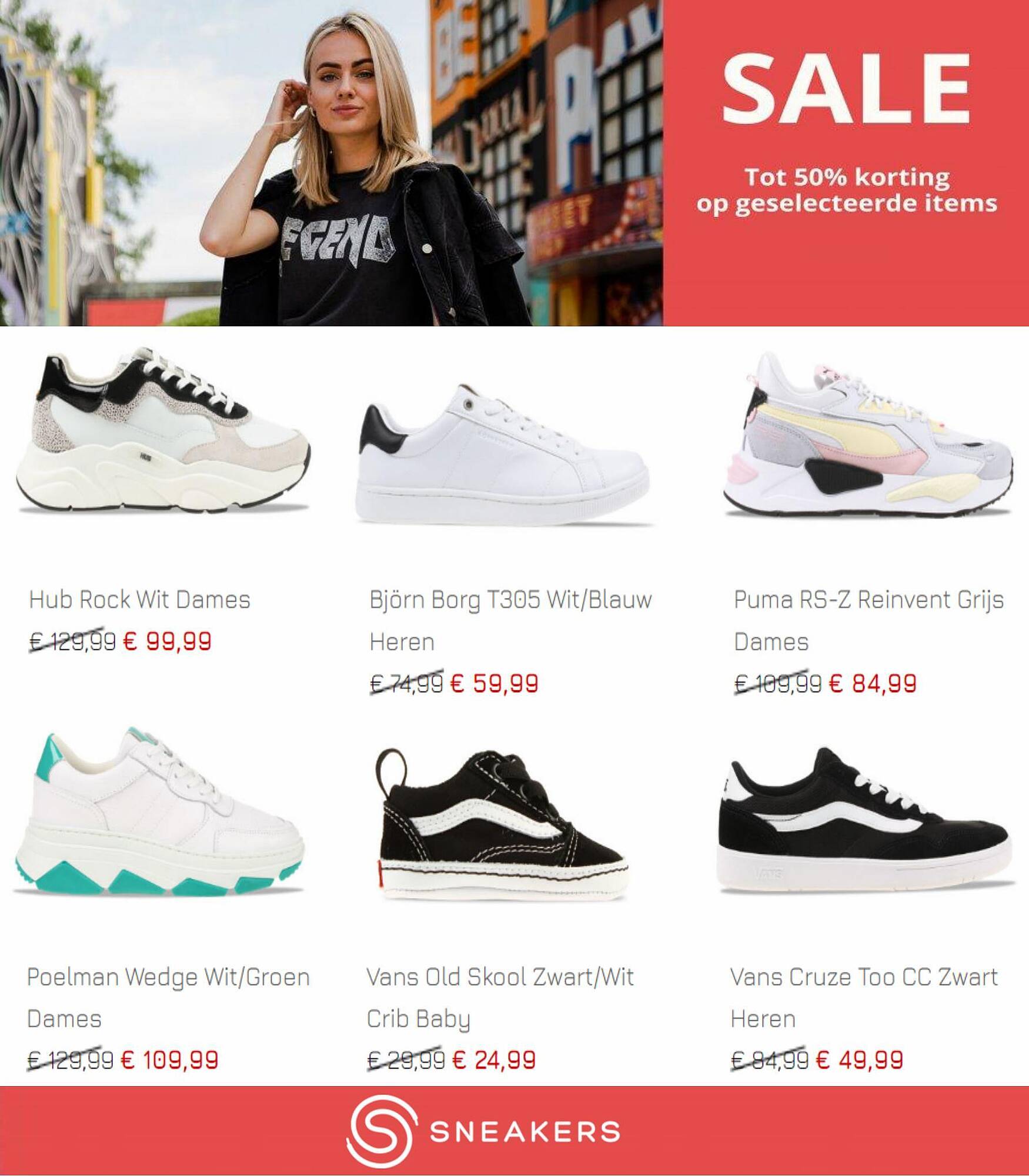Click the Poelman Wedge Wit/Groen title
The image size is (1029, 1176).
coord(168,998)
